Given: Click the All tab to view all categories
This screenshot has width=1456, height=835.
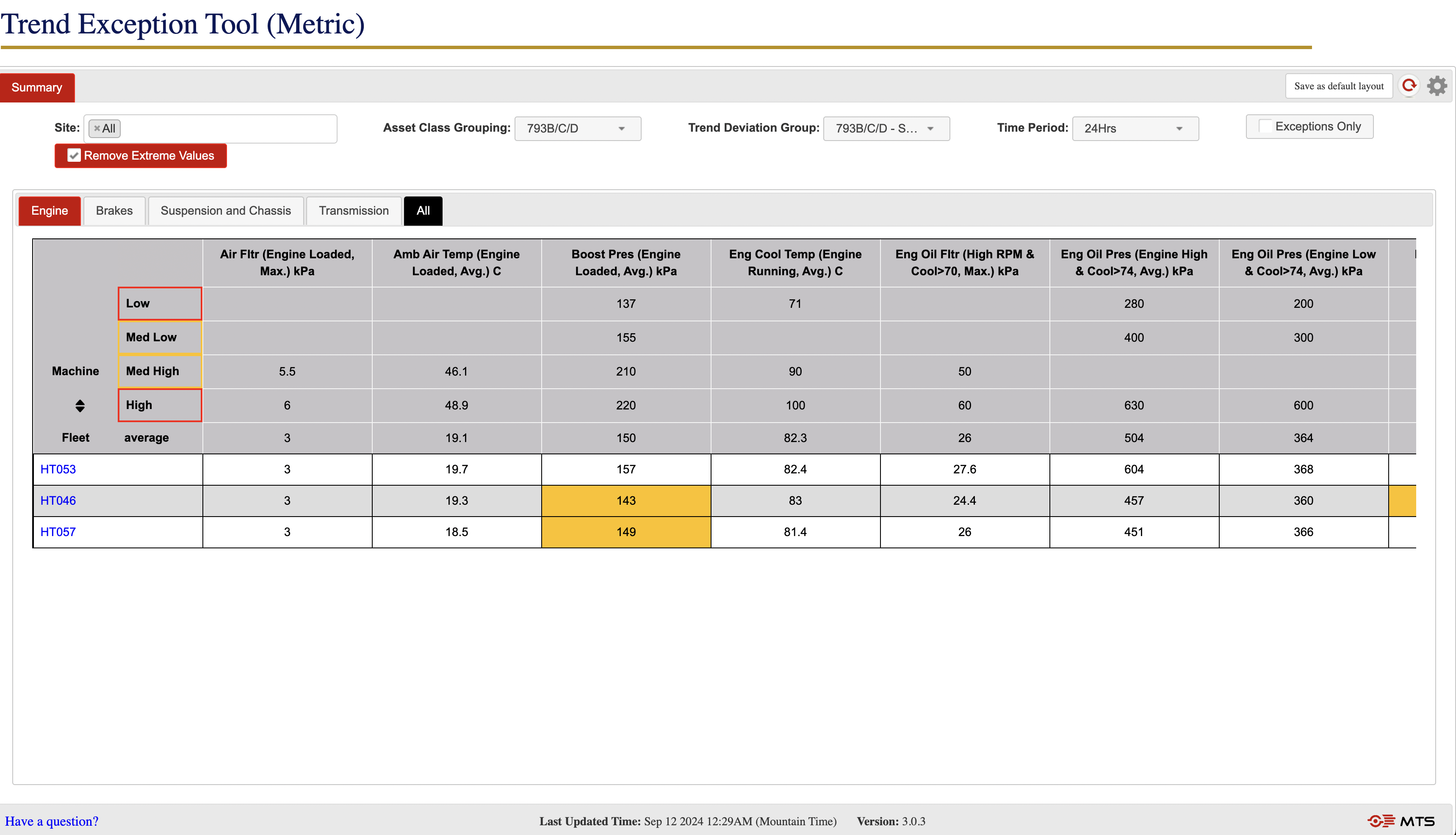Looking at the screenshot, I should click(422, 211).
